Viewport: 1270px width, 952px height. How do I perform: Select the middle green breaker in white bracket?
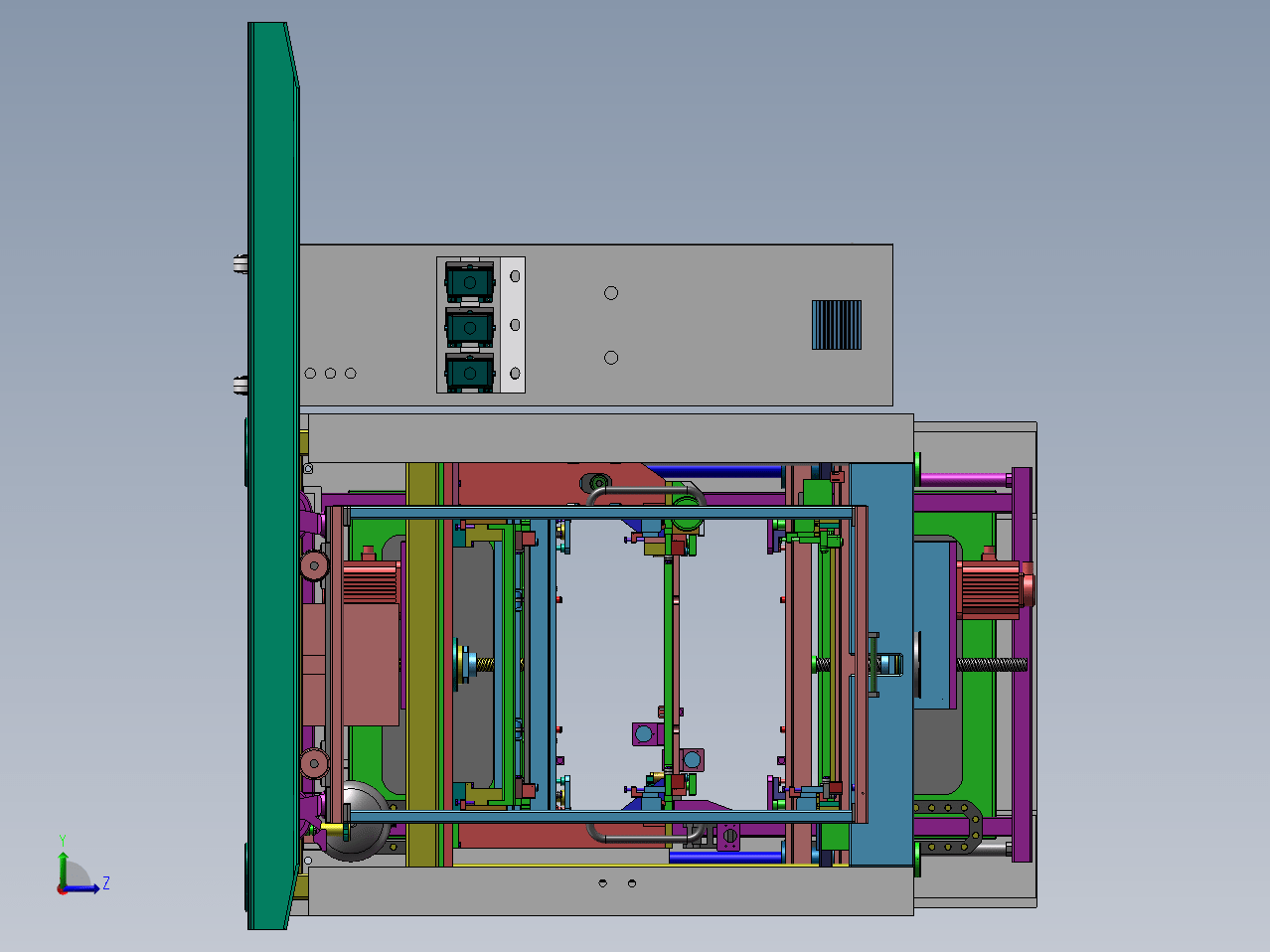click(469, 327)
